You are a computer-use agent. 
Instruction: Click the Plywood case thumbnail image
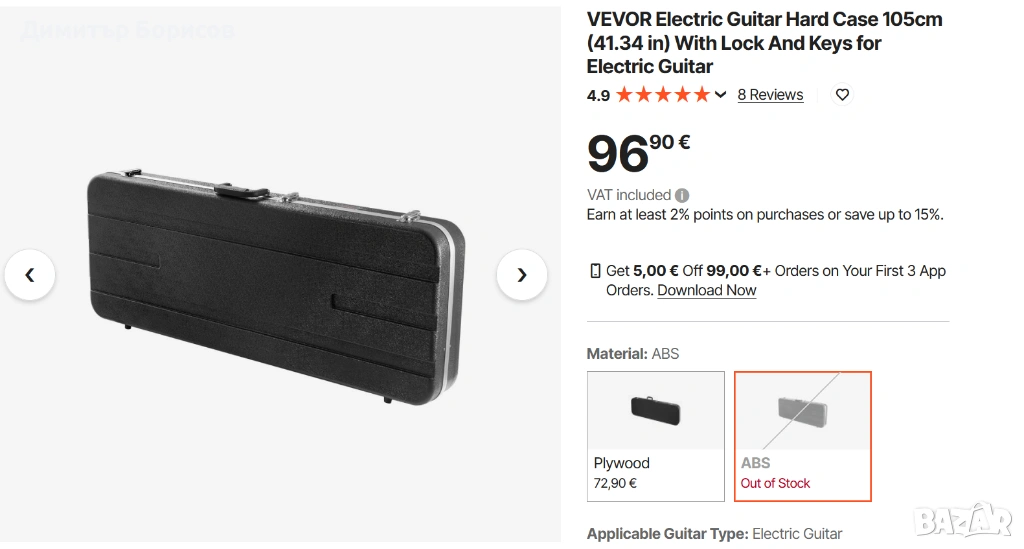(x=656, y=411)
